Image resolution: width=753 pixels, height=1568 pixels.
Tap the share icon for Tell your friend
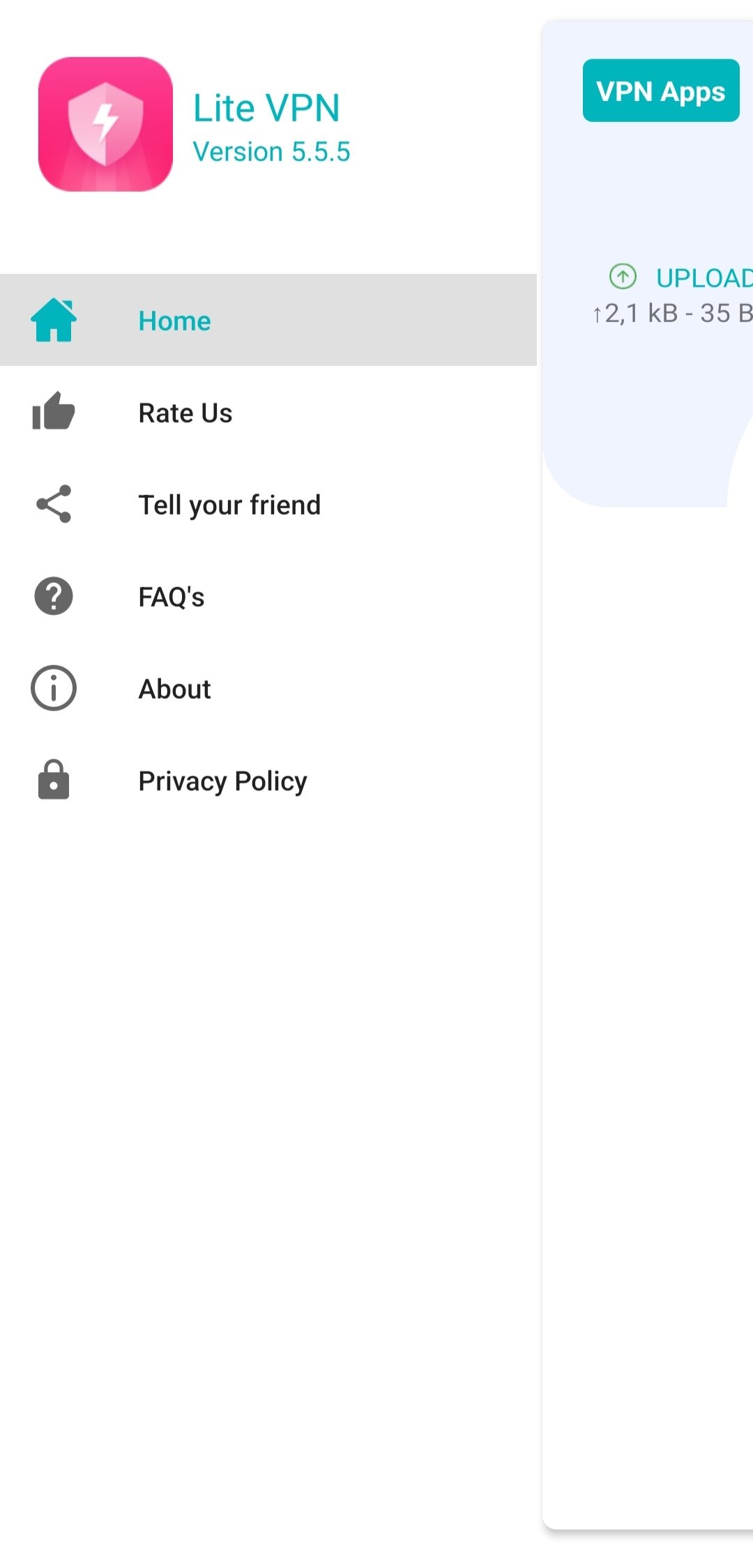[54, 504]
